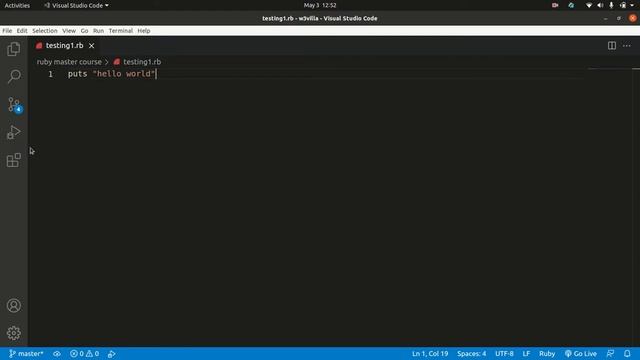Screen dimensions: 640x360
Task: Click the wifi icon in system tray
Action: pos(589,5)
